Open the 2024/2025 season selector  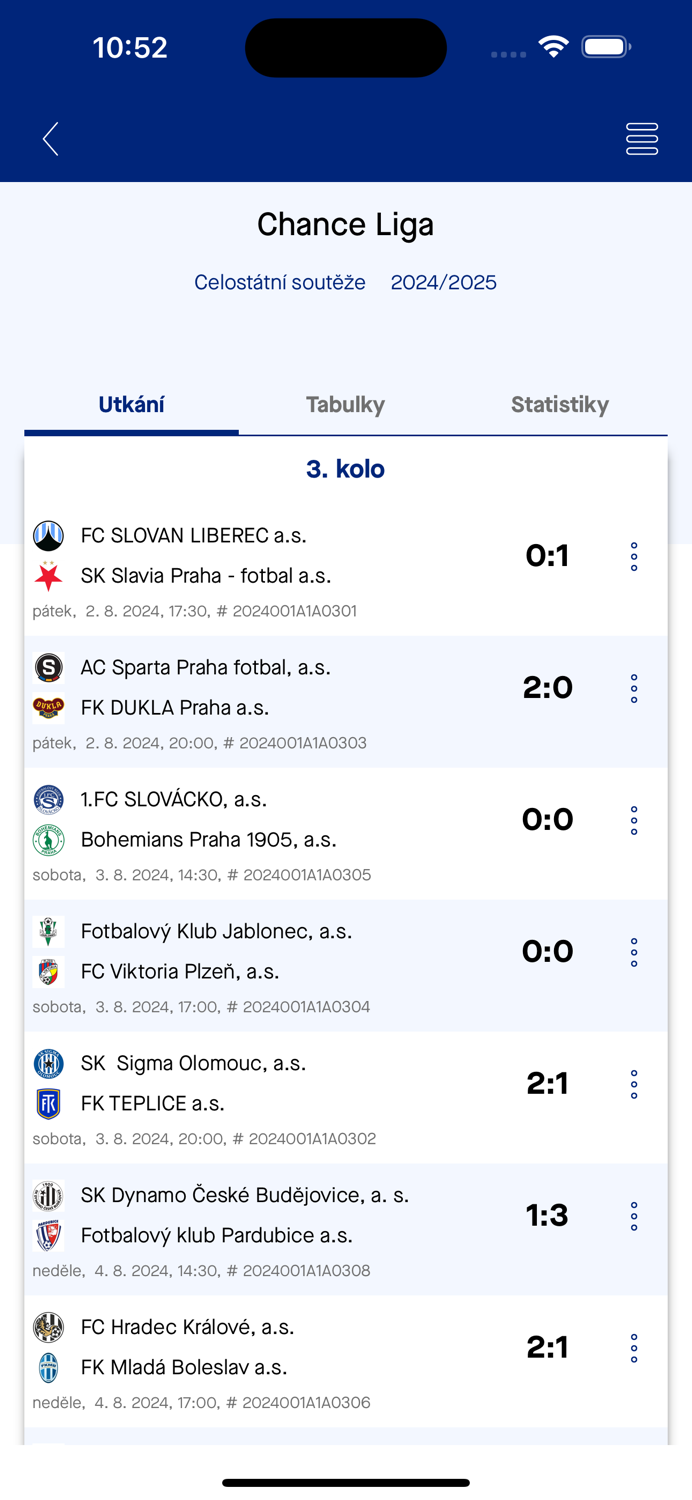444,282
